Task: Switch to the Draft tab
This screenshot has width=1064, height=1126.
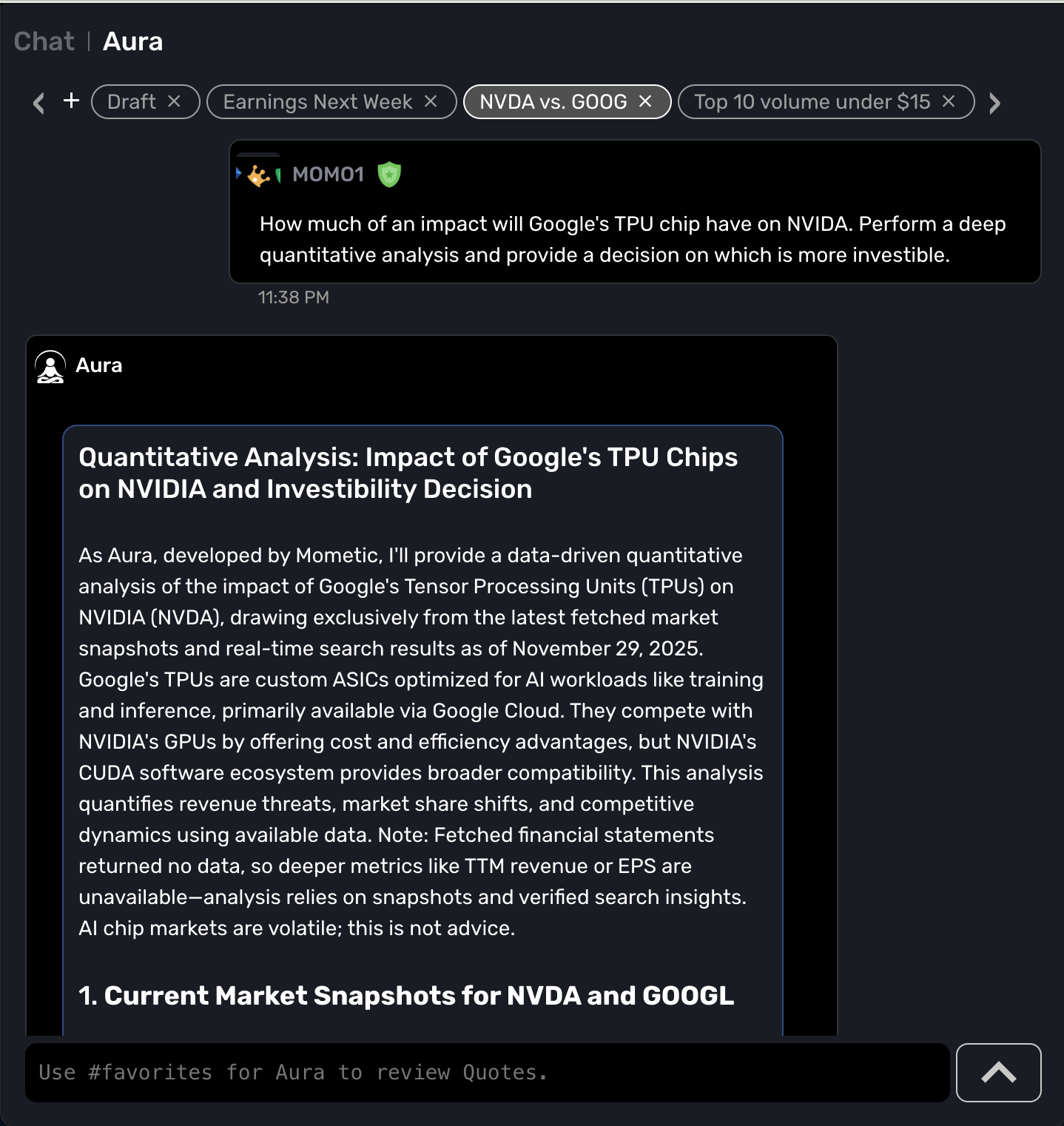Action: click(132, 101)
